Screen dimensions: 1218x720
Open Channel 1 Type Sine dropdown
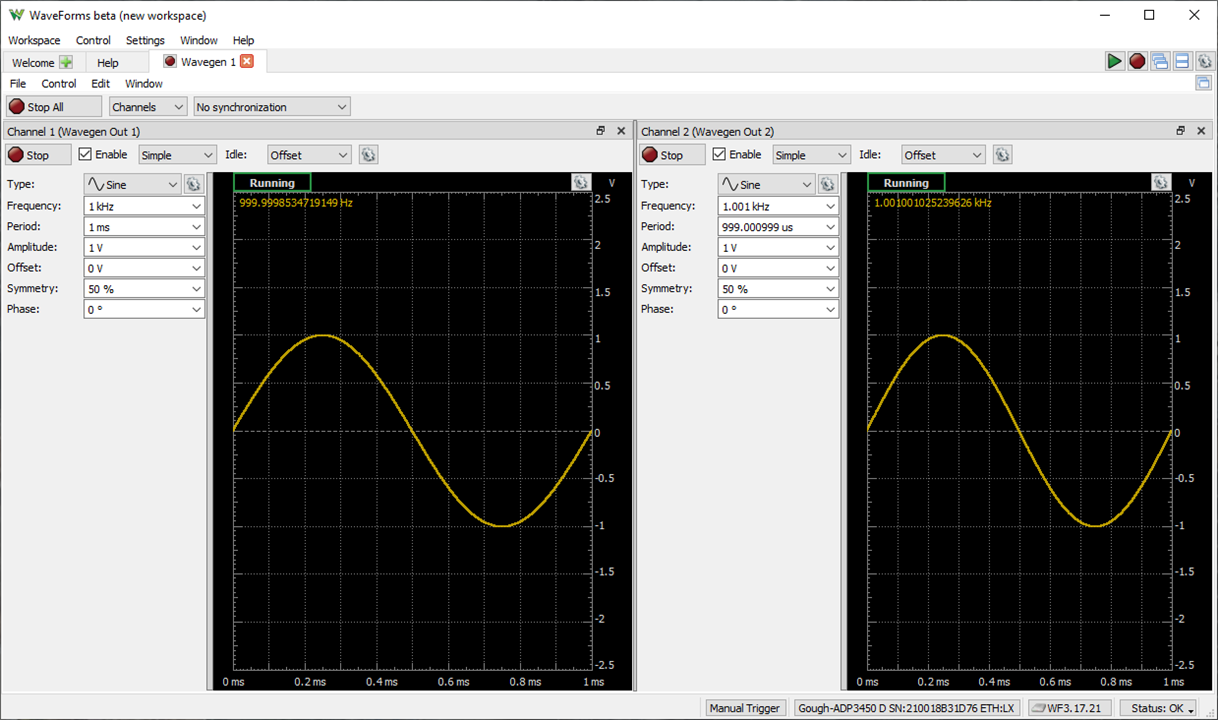coord(132,184)
